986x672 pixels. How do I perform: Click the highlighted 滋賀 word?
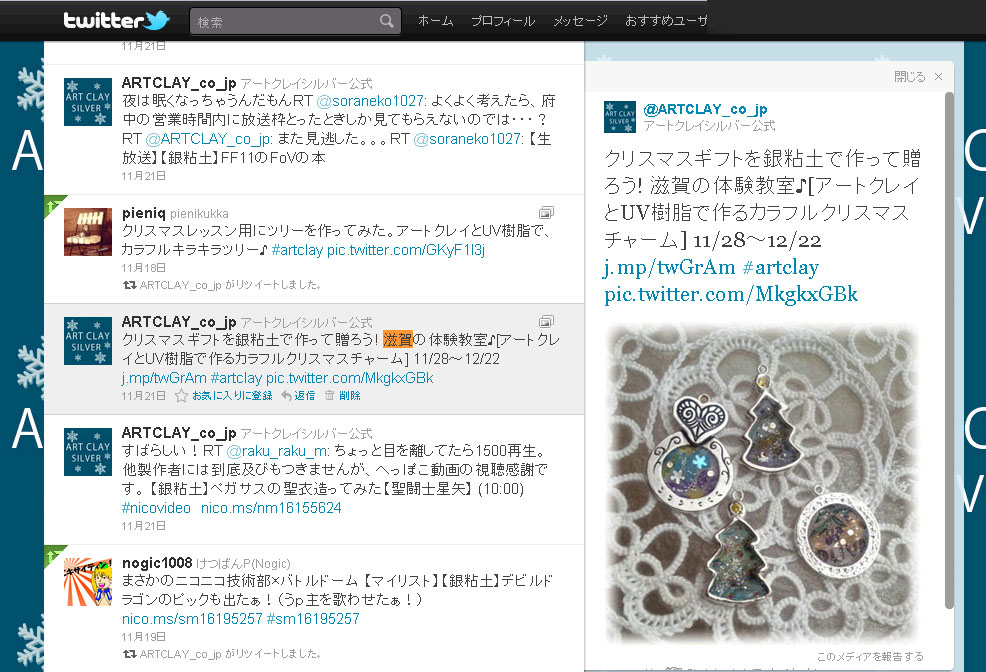pyautogui.click(x=397, y=340)
